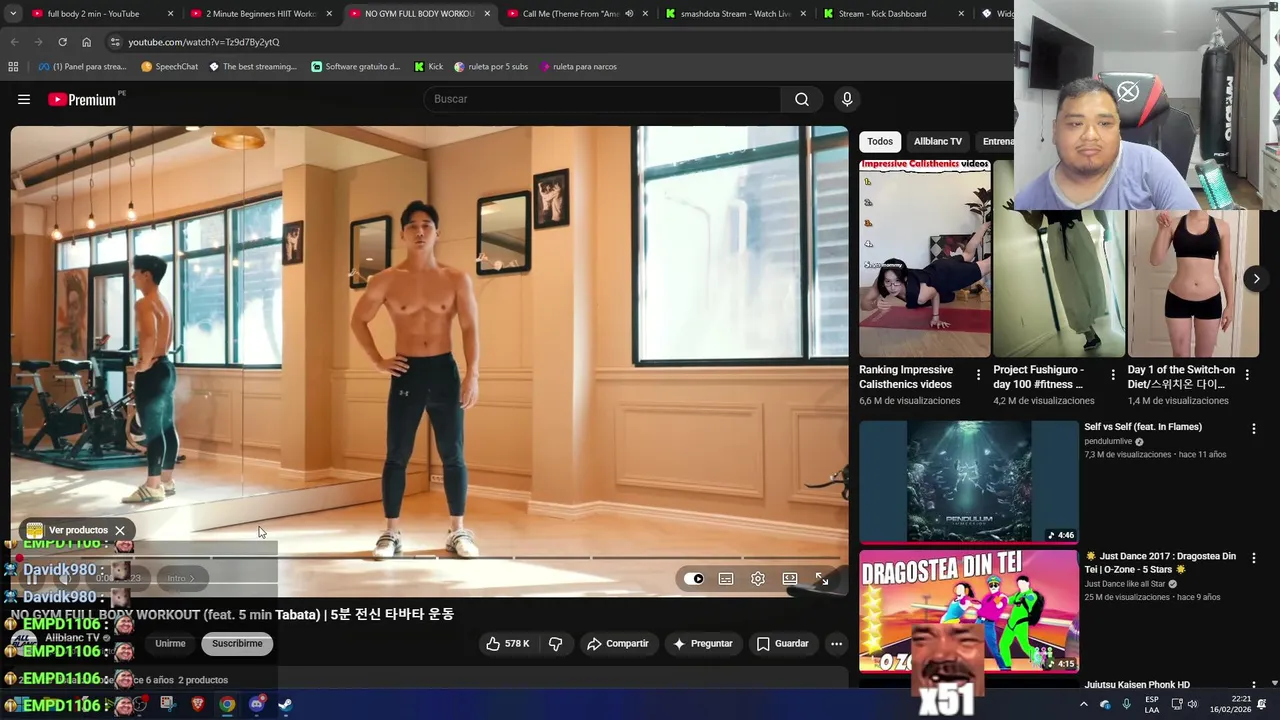Image resolution: width=1280 pixels, height=720 pixels.
Task: Select the 'Todos' filter chip
Action: pos(880,141)
